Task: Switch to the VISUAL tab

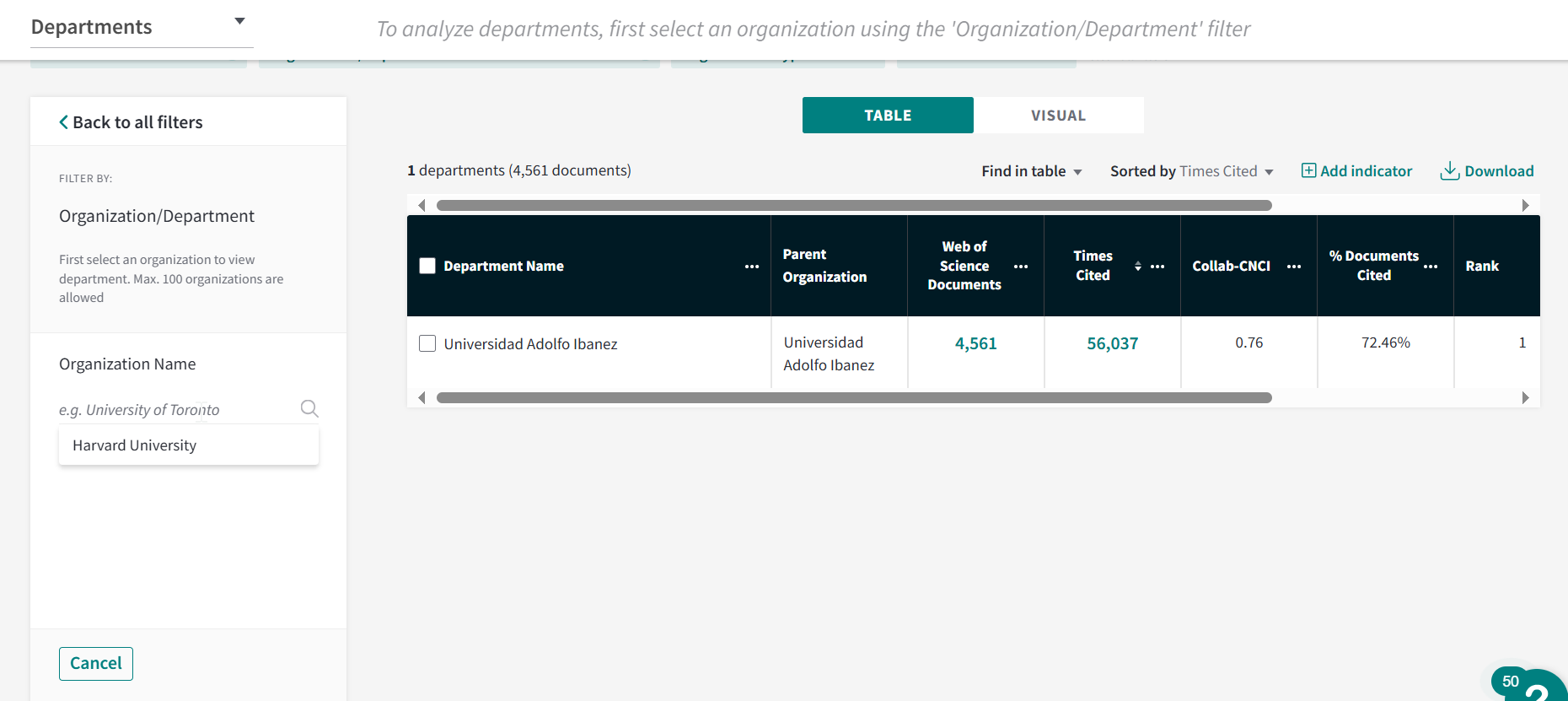Action: click(1059, 115)
